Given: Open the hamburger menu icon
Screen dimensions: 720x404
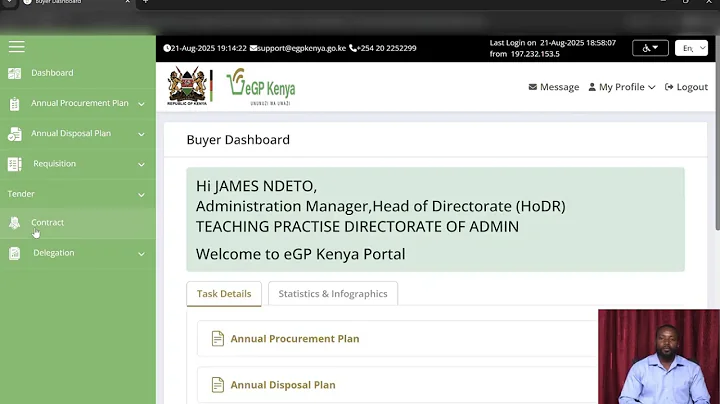Looking at the screenshot, I should [17, 46].
